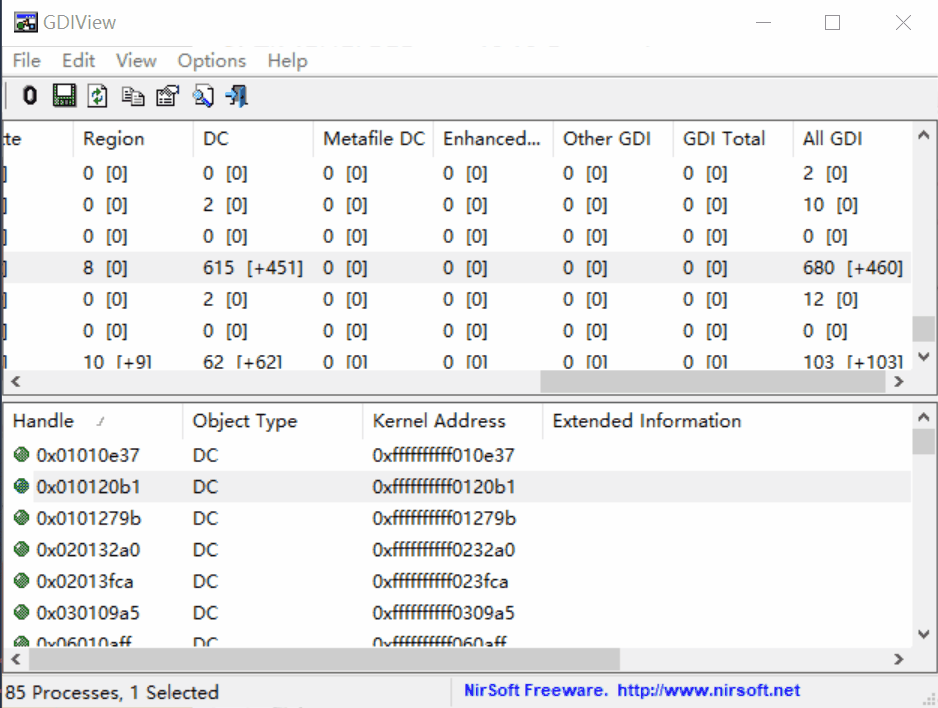
Task: Click the zero counters toolbar icon
Action: pos(28,95)
